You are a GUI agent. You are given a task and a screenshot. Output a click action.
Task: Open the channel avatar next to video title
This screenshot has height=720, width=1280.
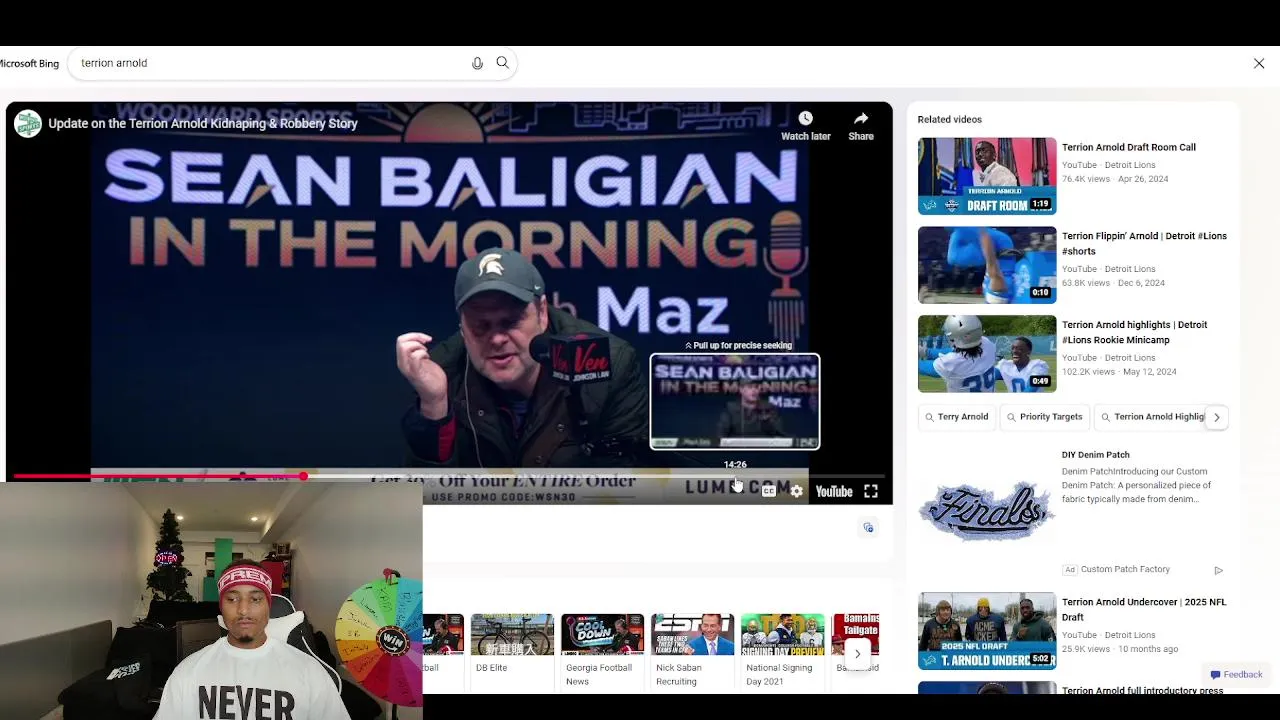tap(28, 123)
